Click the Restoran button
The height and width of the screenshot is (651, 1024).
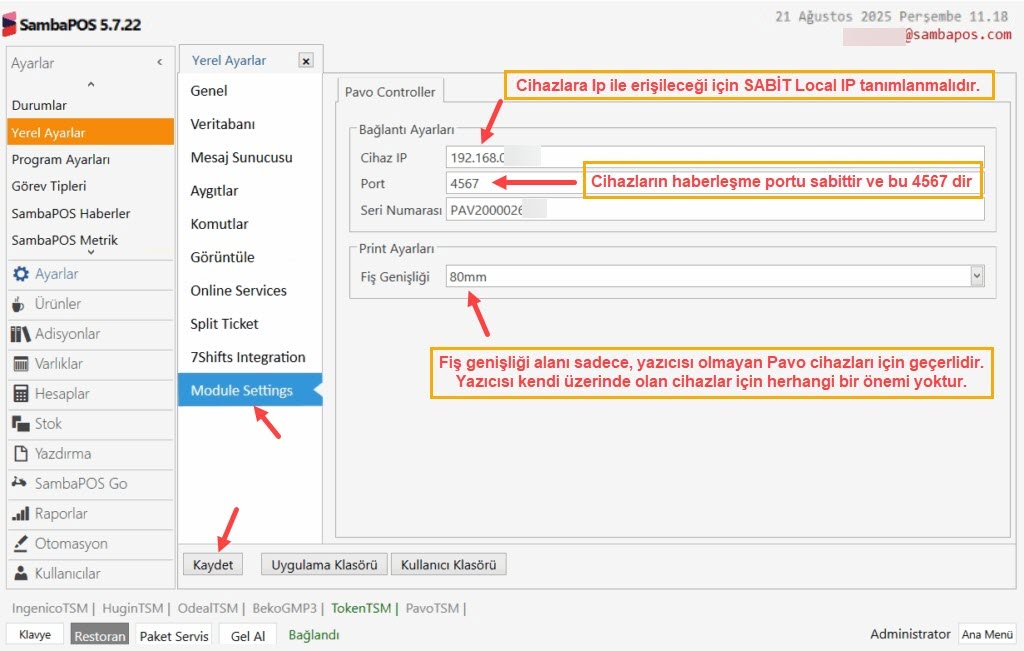click(100, 635)
